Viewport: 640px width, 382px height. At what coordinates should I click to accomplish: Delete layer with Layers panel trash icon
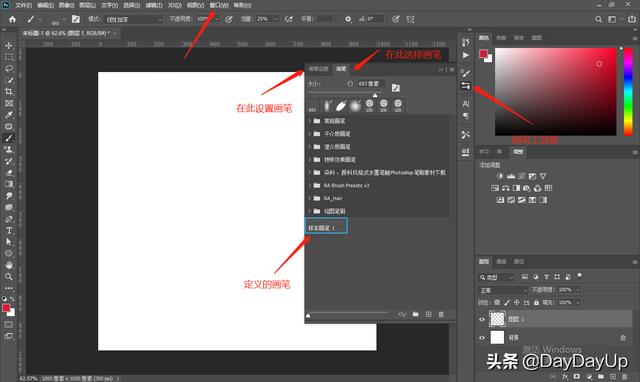[624, 376]
